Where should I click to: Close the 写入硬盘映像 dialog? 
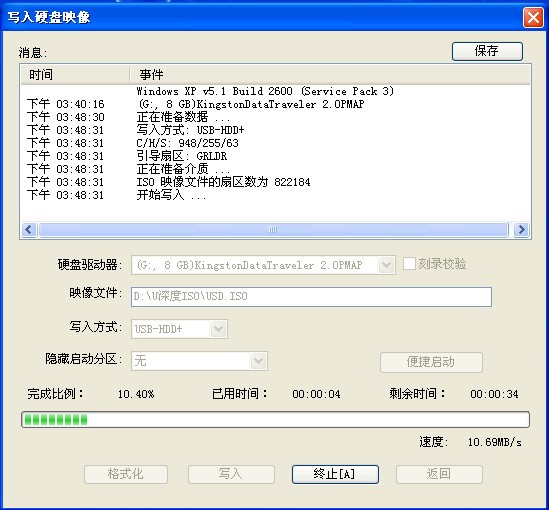pos(533,17)
